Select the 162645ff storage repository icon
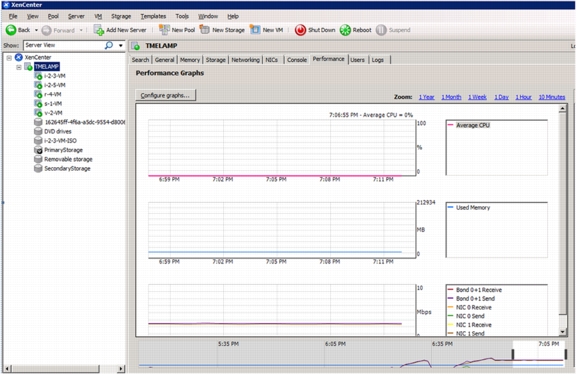This screenshot has height=376, width=578. 38,122
